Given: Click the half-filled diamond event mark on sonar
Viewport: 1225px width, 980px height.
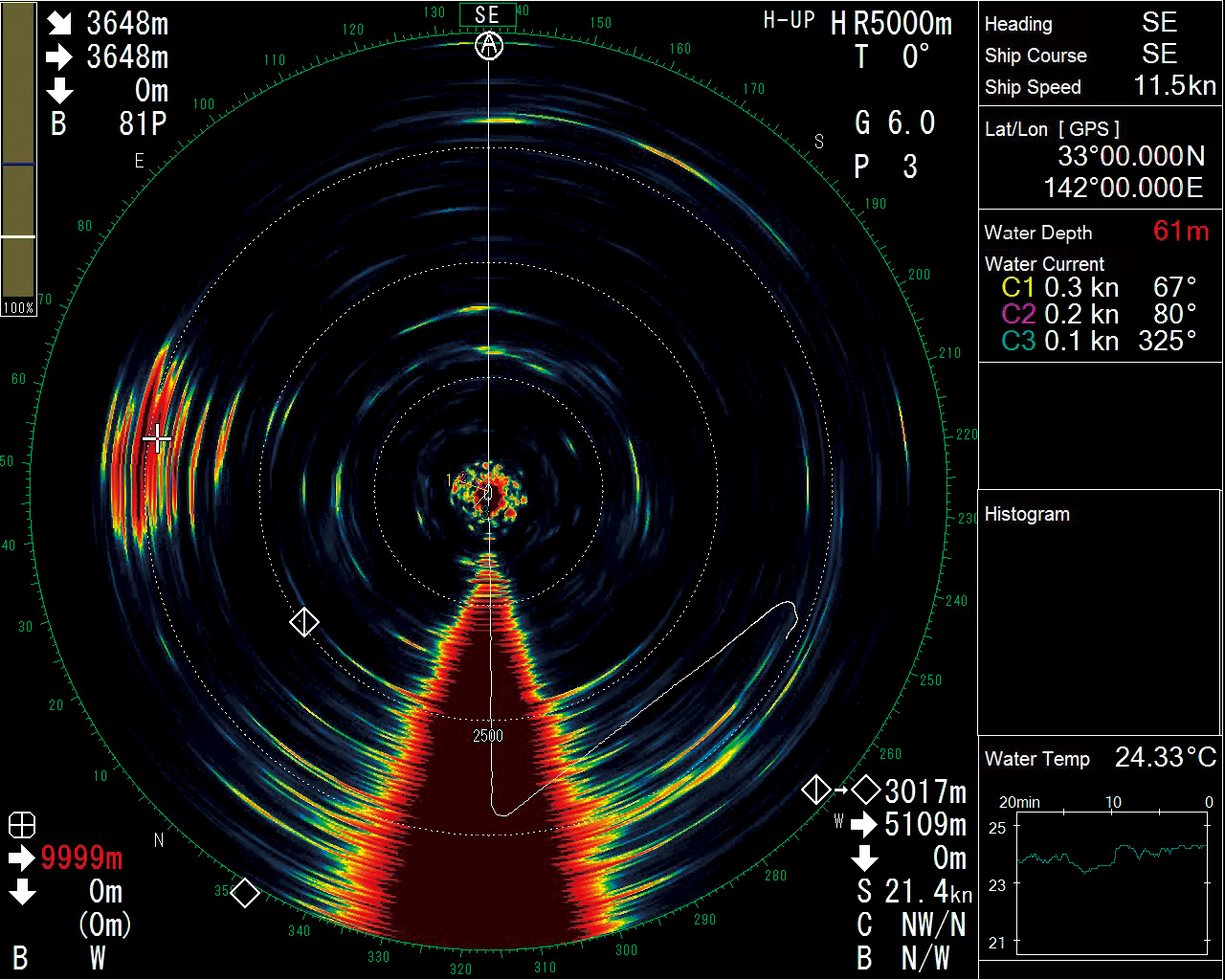Looking at the screenshot, I should tap(303, 622).
